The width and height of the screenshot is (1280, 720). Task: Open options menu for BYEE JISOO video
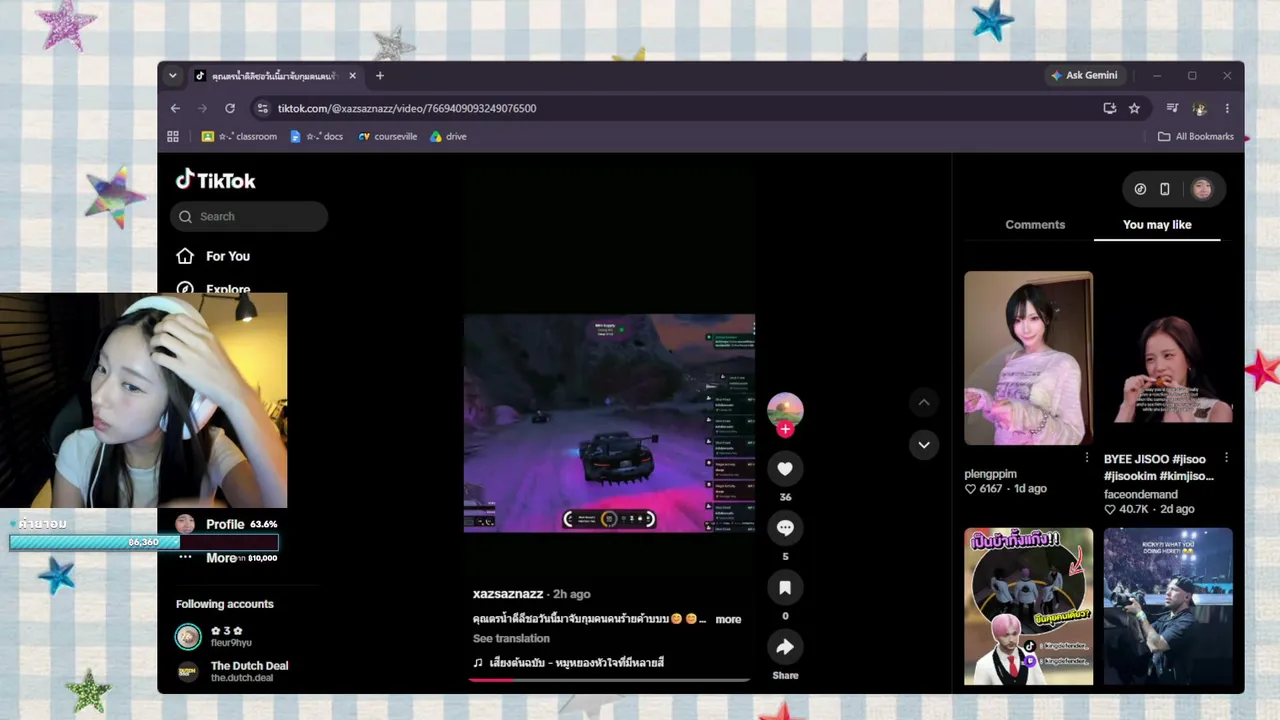tap(1226, 458)
